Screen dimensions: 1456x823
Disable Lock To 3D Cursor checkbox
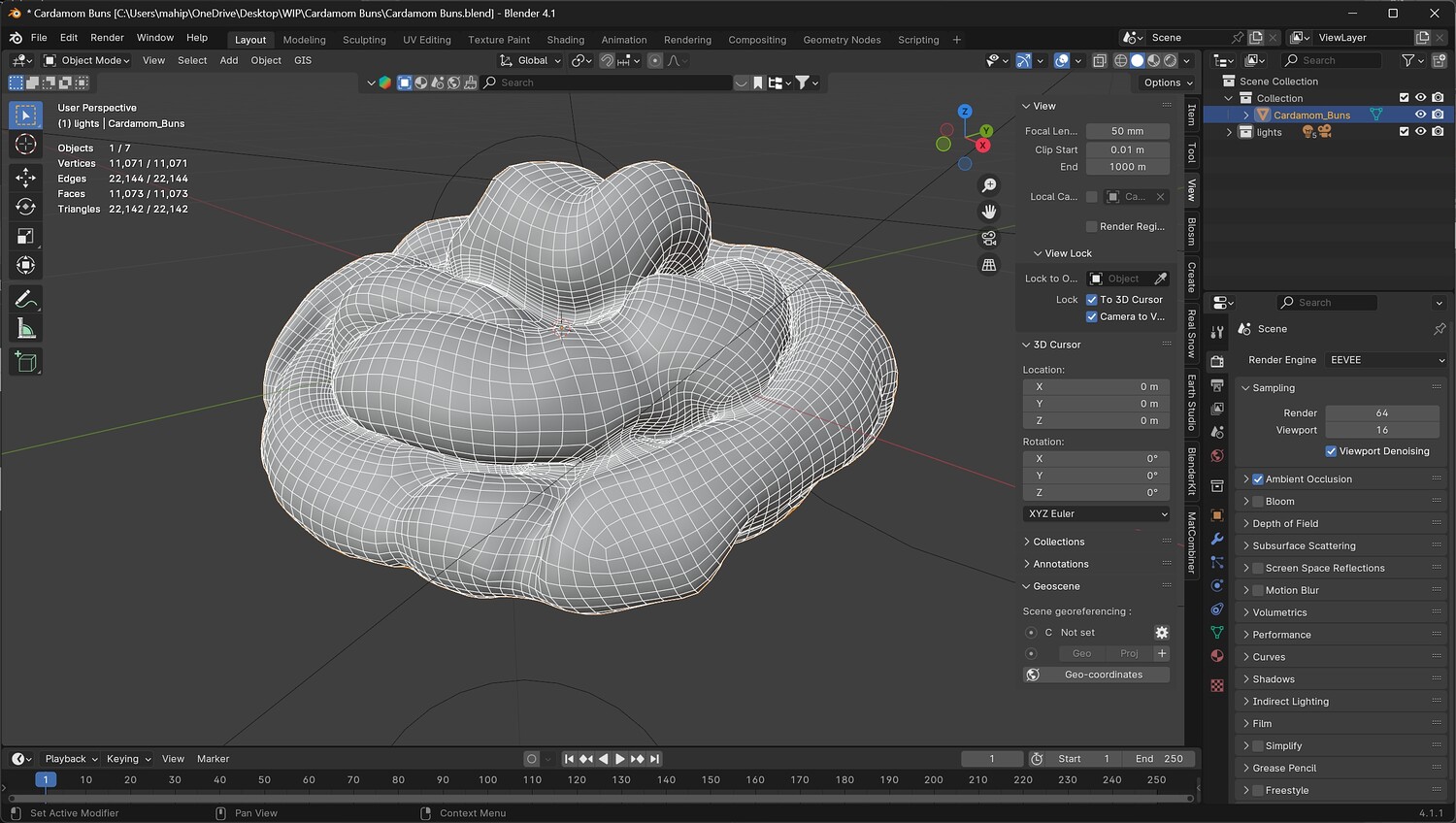[x=1092, y=300]
